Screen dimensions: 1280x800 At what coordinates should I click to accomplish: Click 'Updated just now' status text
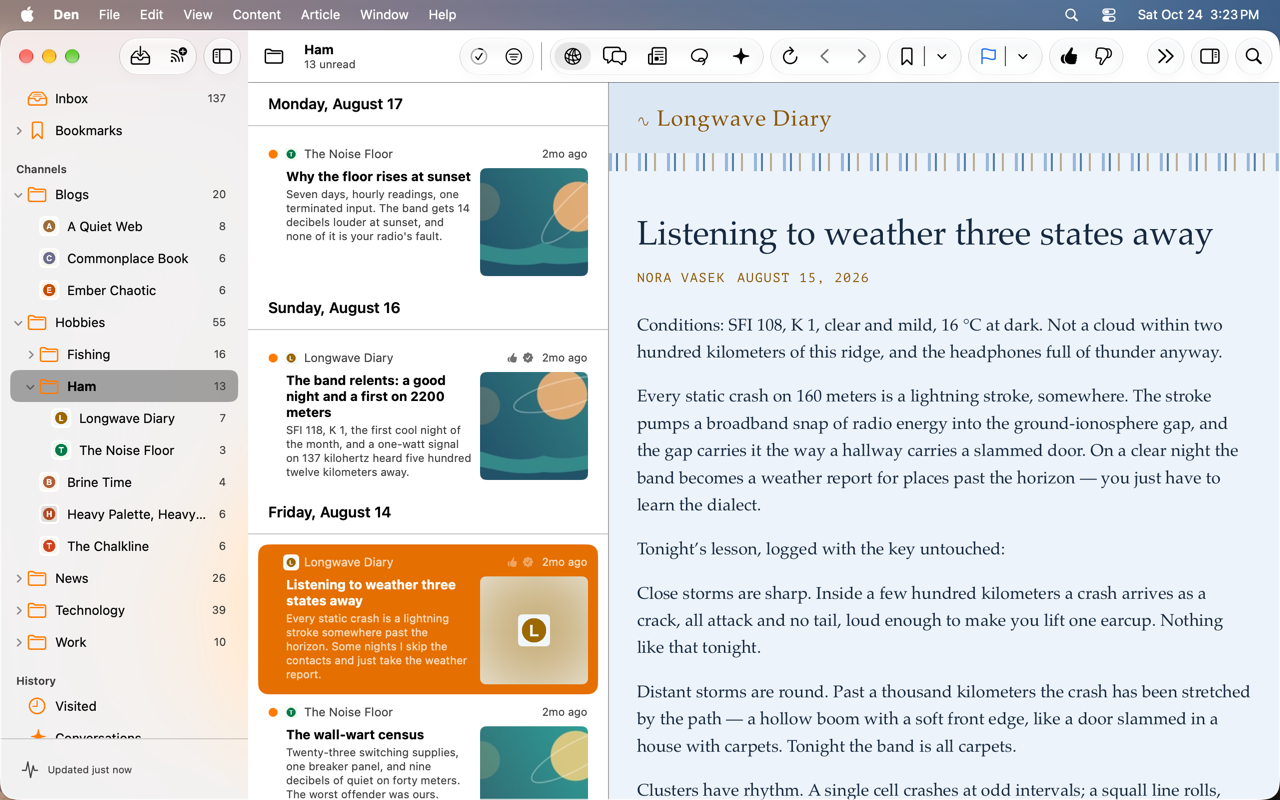click(x=90, y=770)
